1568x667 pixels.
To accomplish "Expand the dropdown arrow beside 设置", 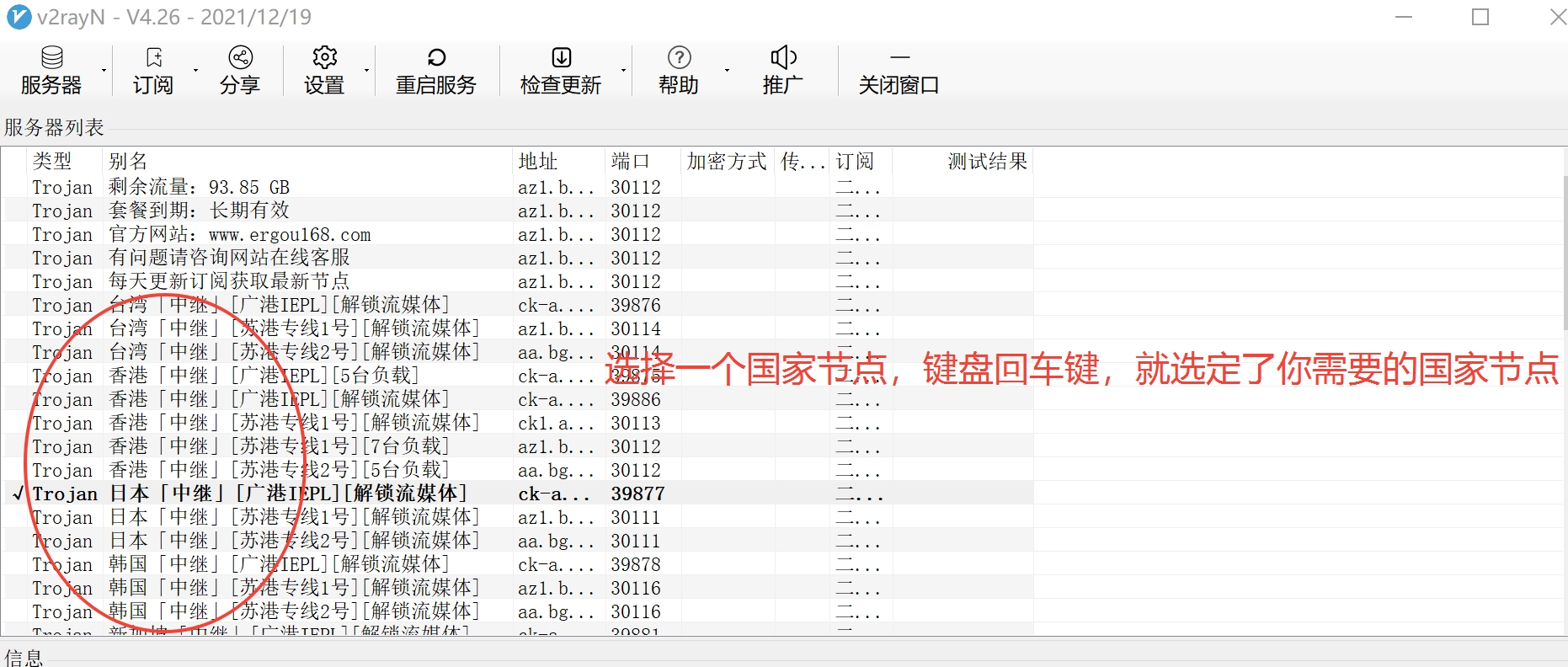I will click(366, 71).
